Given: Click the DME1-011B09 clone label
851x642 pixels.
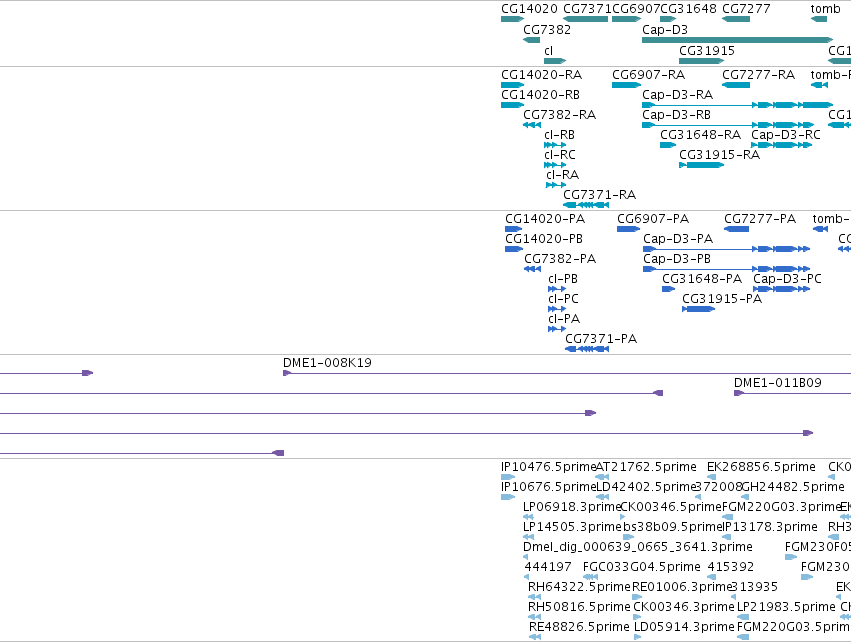Looking at the screenshot, I should click(778, 383).
